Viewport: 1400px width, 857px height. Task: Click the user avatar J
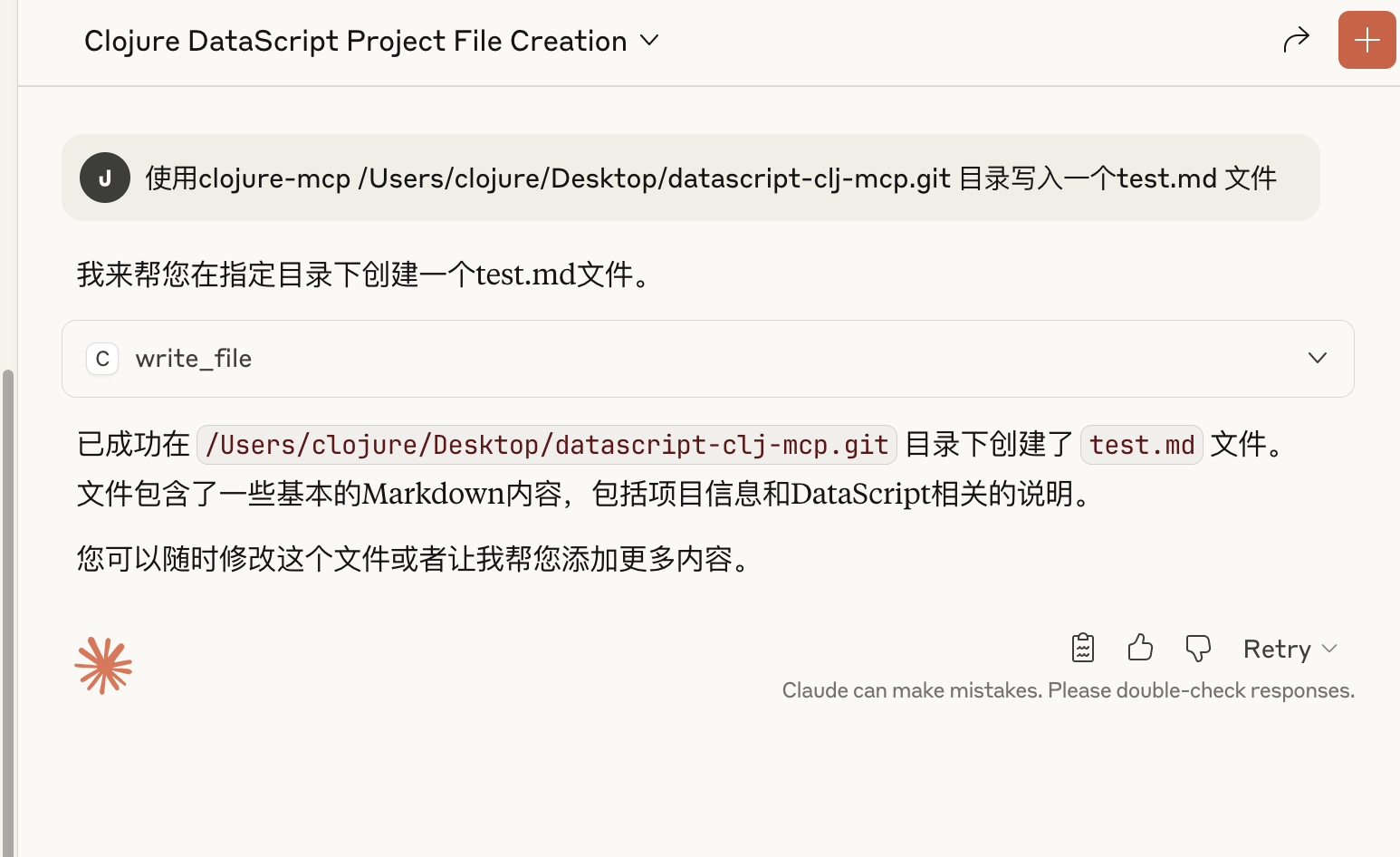105,178
